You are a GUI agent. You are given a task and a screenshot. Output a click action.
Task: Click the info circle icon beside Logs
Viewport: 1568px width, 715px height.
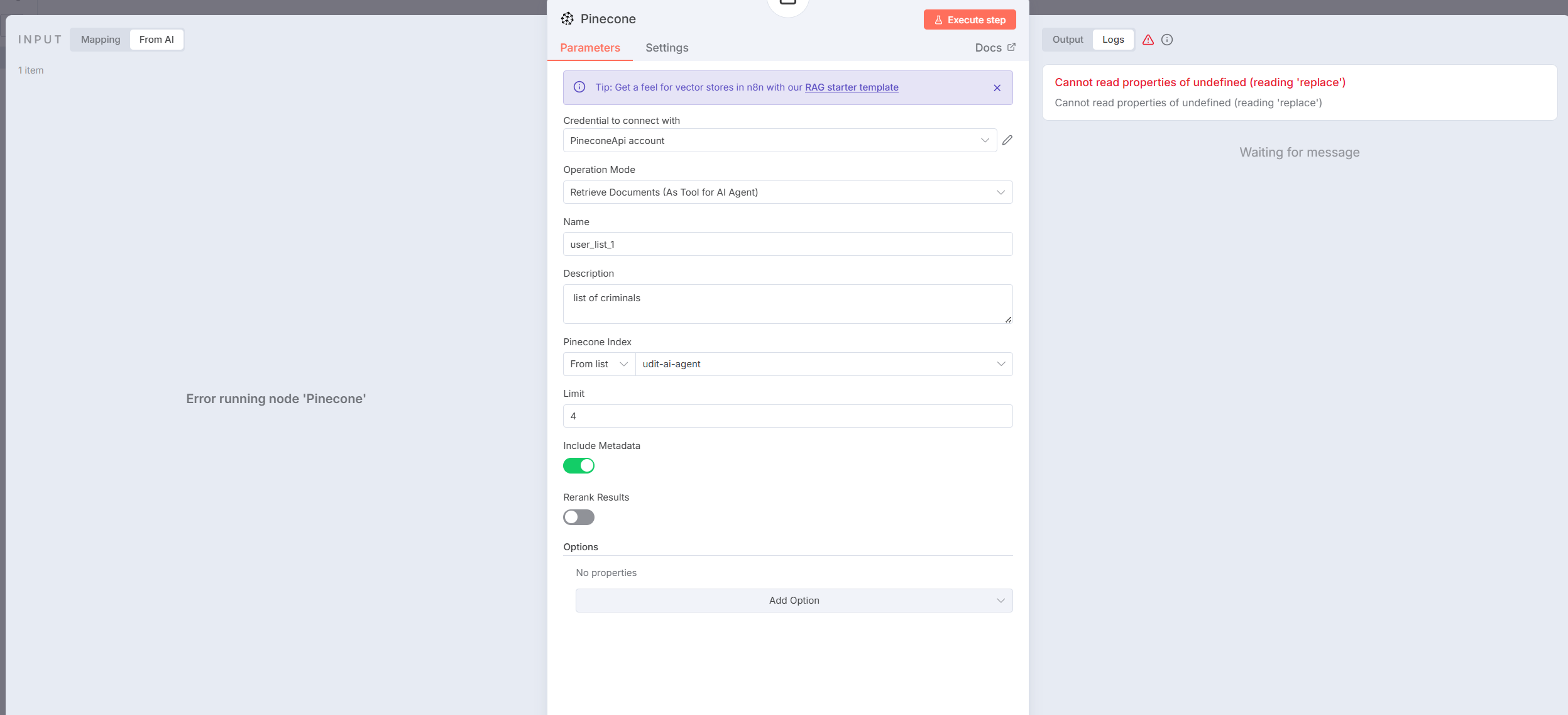[x=1166, y=40]
